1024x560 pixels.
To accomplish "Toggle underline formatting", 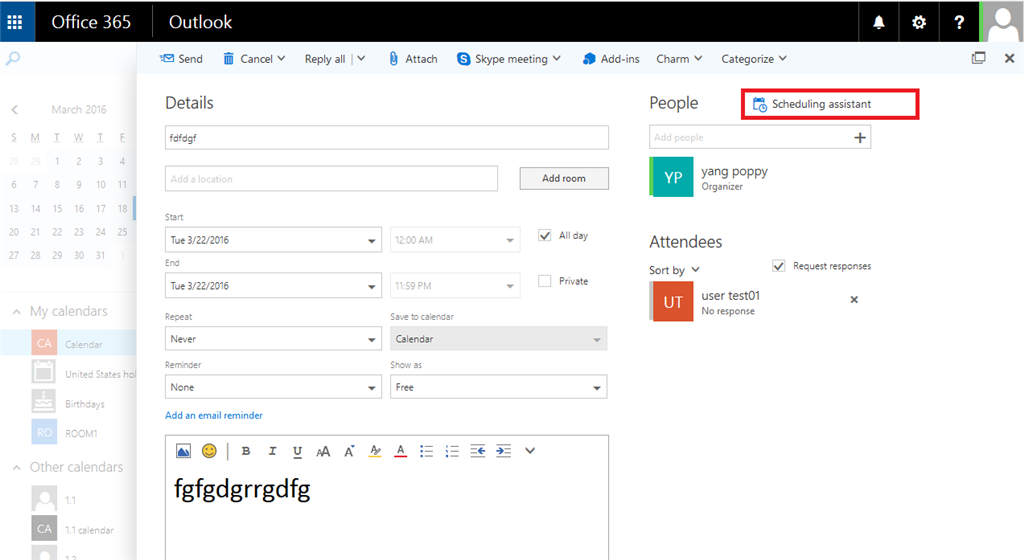I will point(298,451).
